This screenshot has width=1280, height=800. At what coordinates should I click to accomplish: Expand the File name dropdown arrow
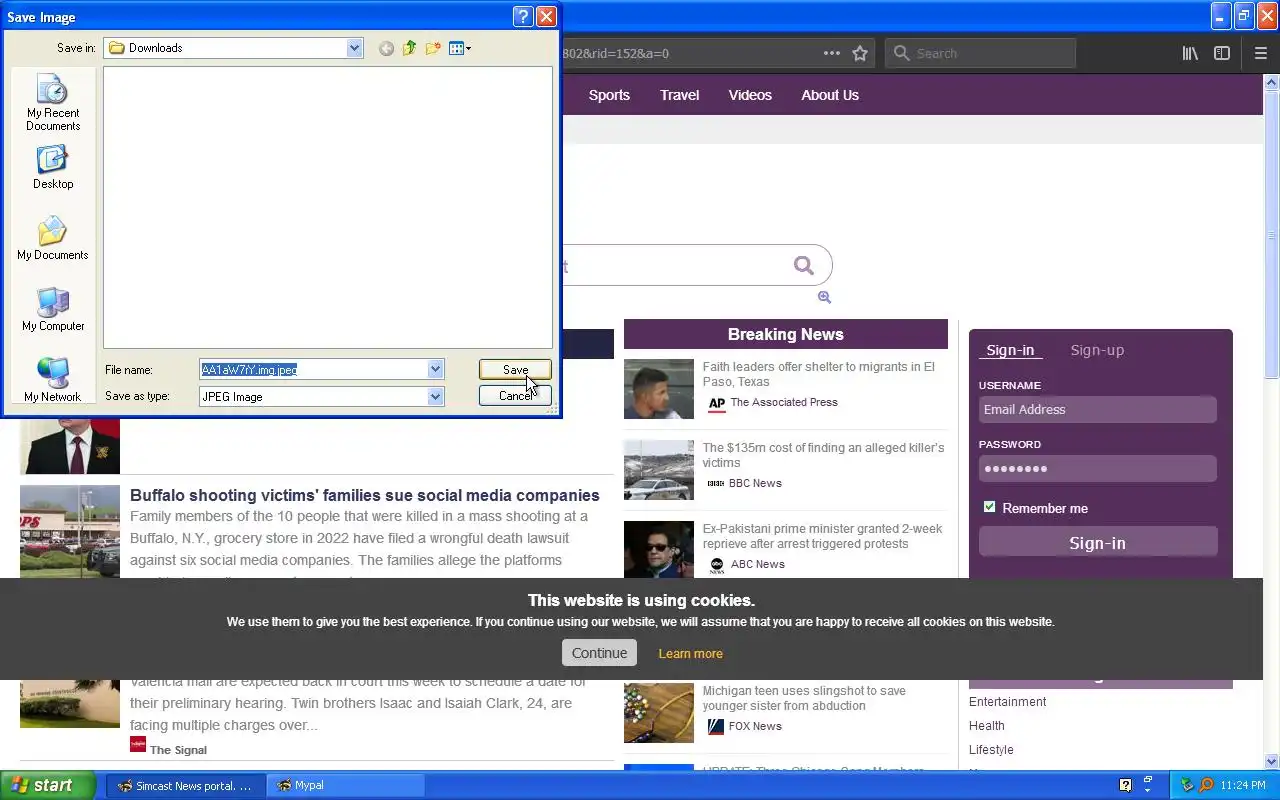[x=435, y=369]
